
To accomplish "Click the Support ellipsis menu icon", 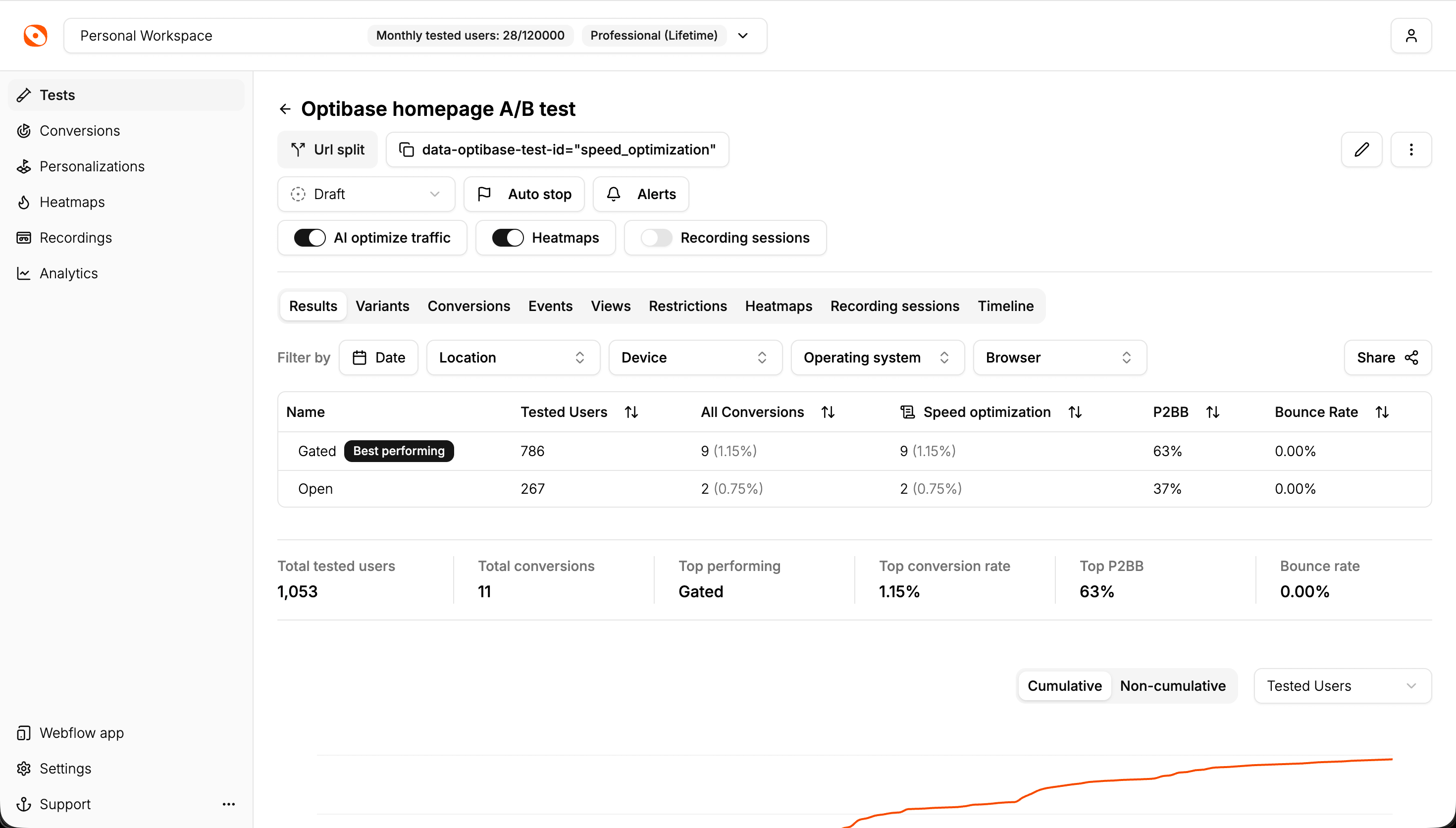I will tap(228, 804).
